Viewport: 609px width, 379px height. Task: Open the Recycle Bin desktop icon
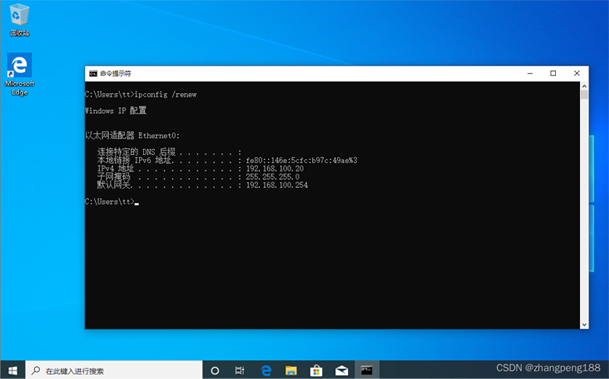(19, 20)
